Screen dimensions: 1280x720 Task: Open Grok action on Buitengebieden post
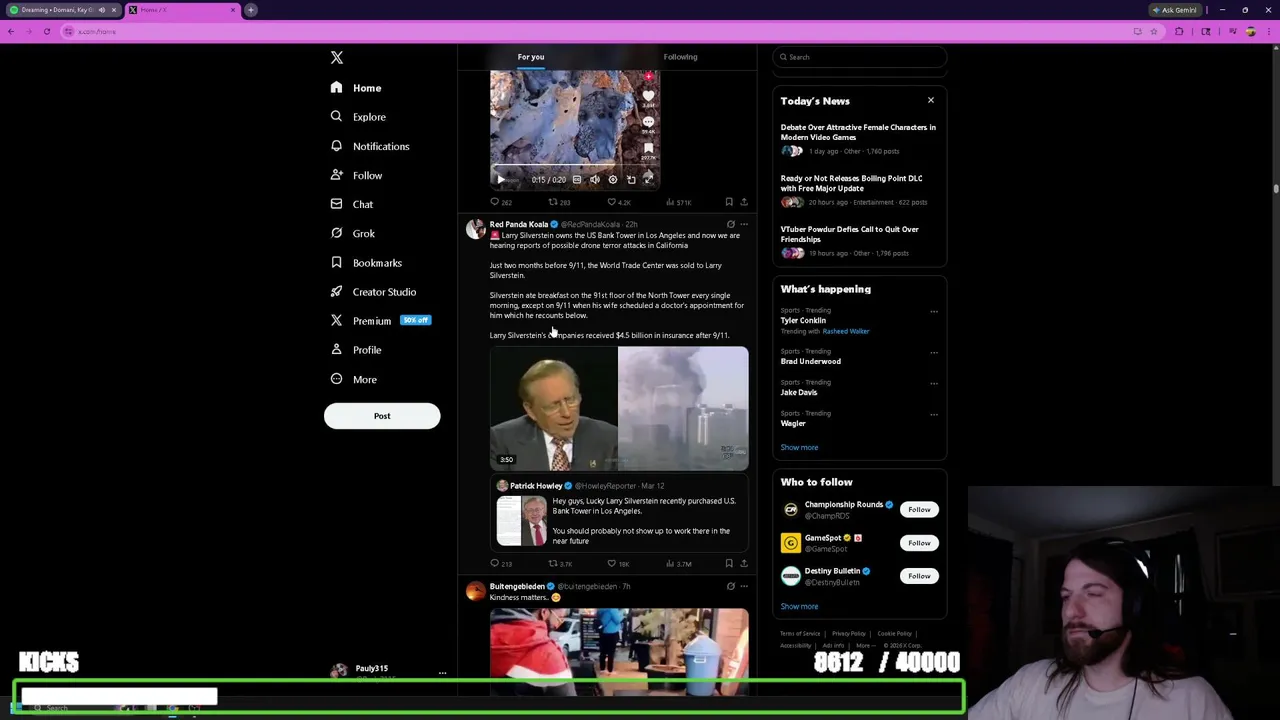(730, 586)
